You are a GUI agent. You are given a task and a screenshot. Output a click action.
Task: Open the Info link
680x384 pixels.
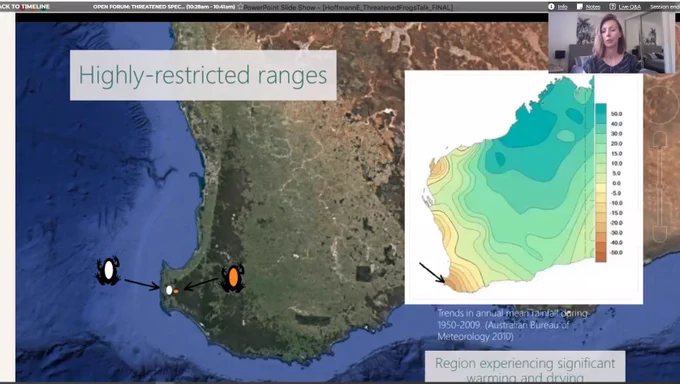[x=562, y=7]
